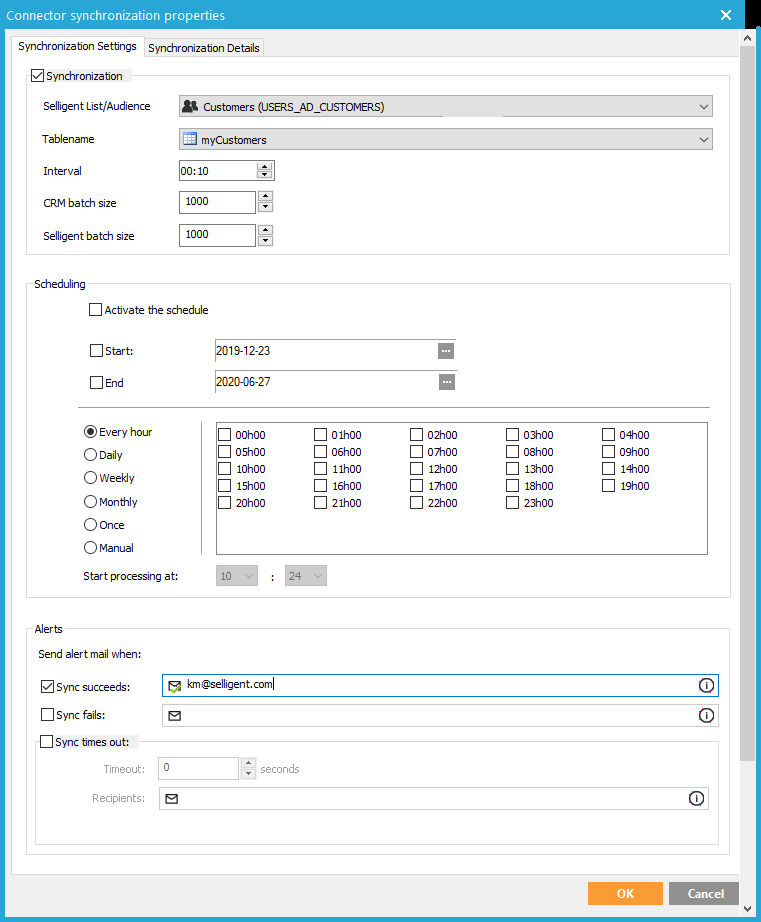Screen dimensions: 761x922
Task: Tick the 12h00 hour checkbox
Action: (417, 469)
